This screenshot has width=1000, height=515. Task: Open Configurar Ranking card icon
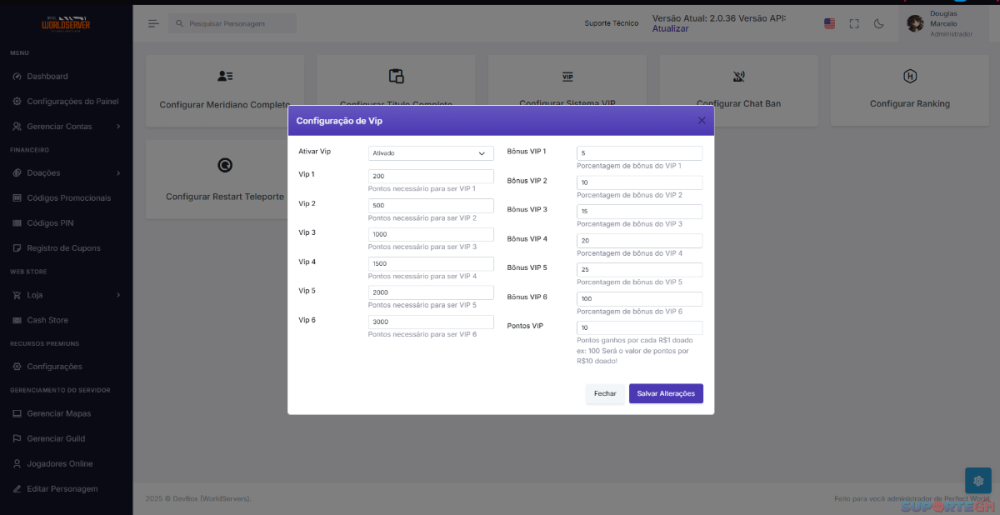pos(909,76)
